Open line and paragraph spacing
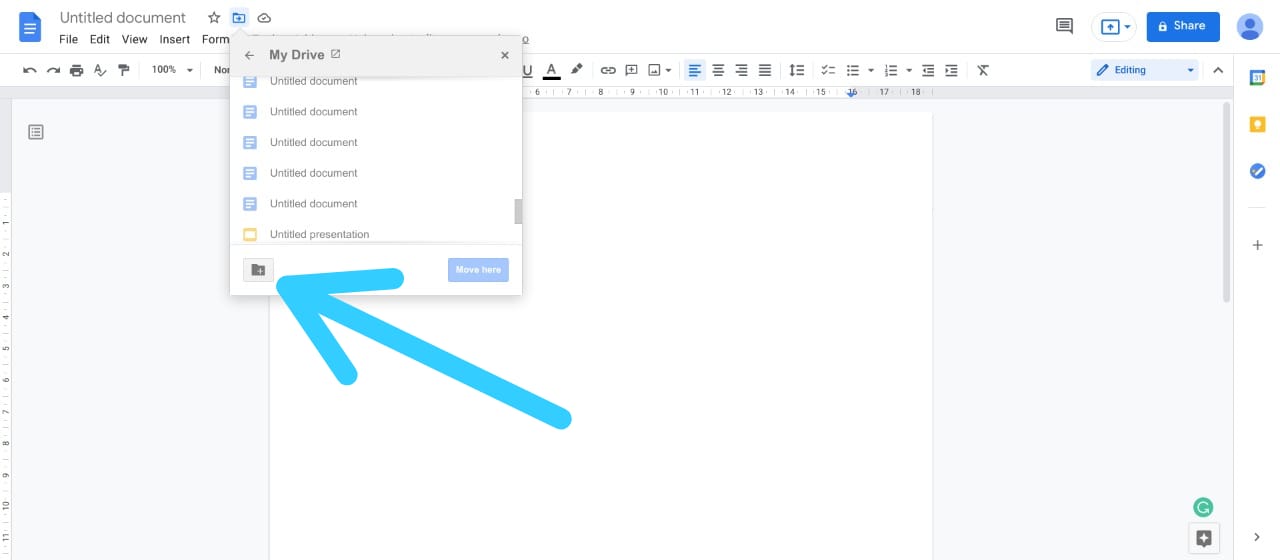 pos(797,70)
